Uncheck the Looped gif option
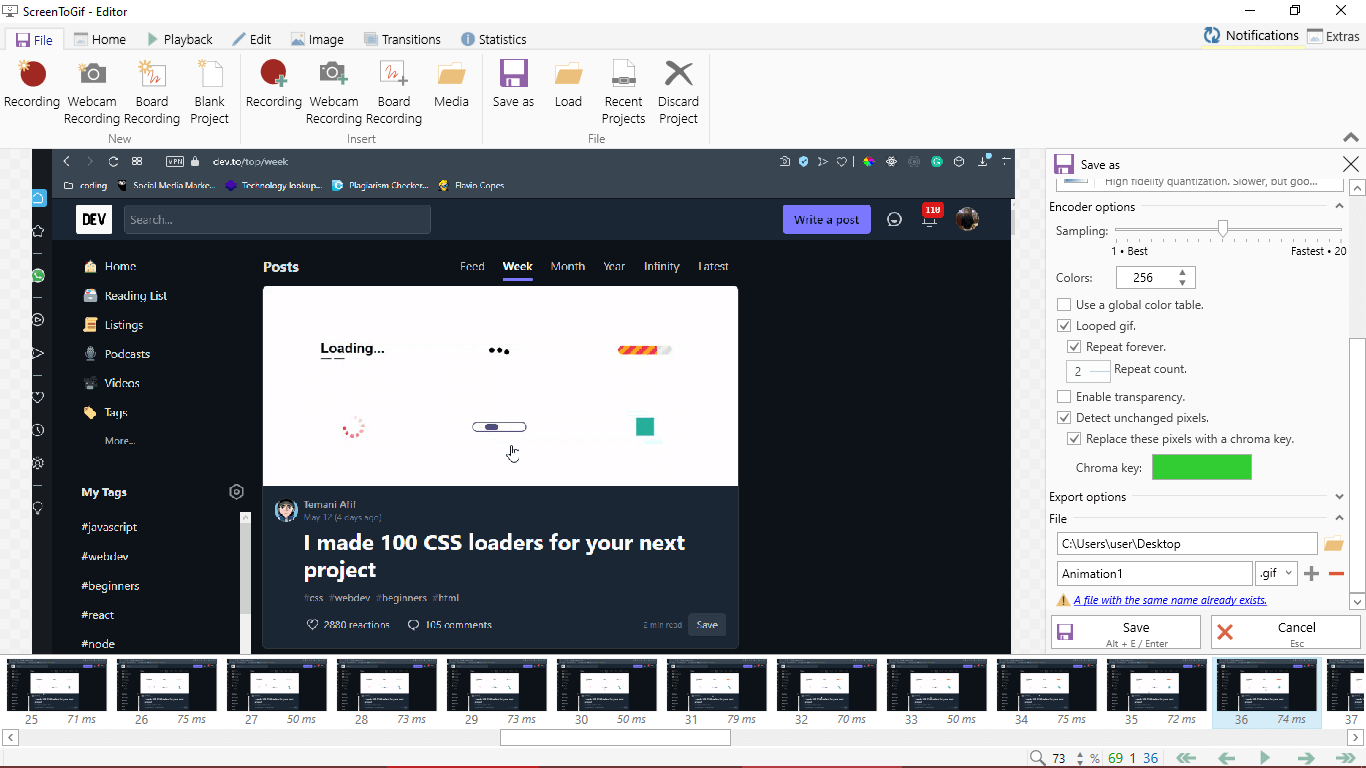 pyautogui.click(x=1064, y=326)
